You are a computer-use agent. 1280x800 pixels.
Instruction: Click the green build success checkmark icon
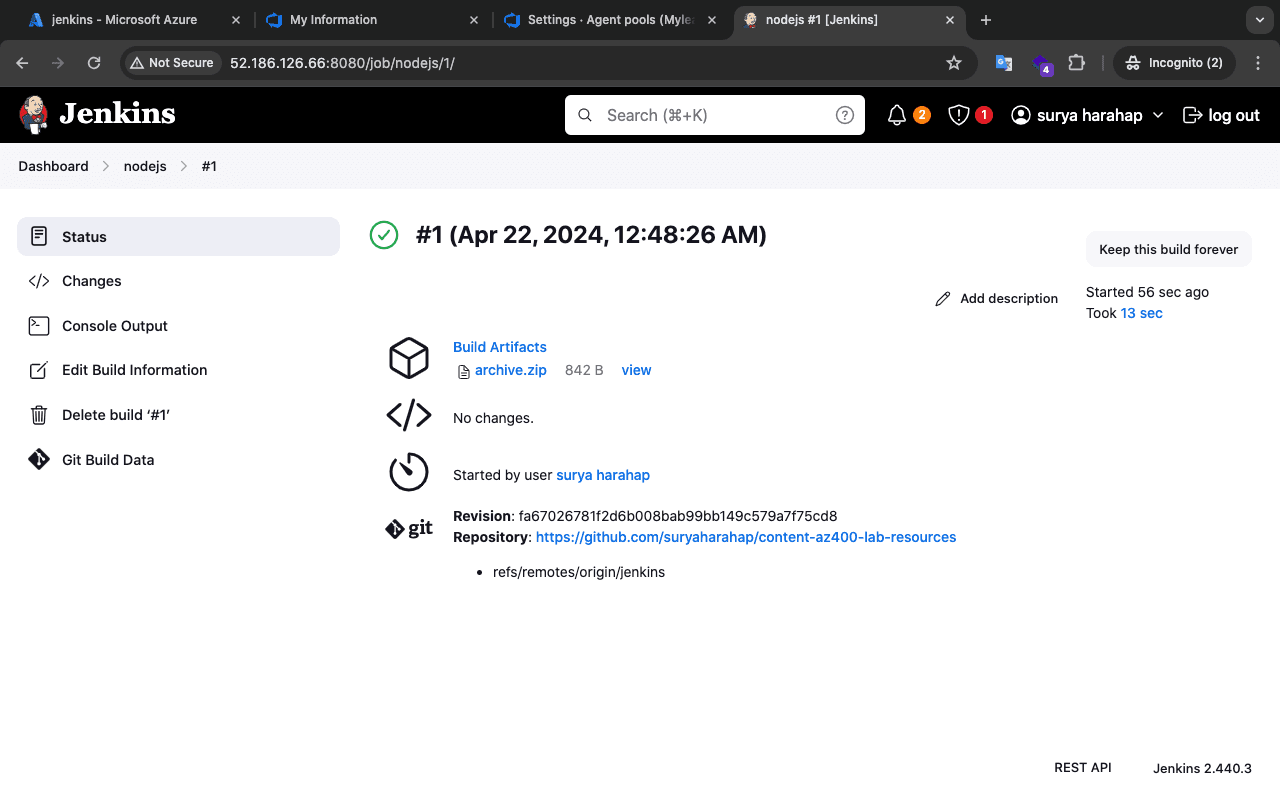coord(384,235)
